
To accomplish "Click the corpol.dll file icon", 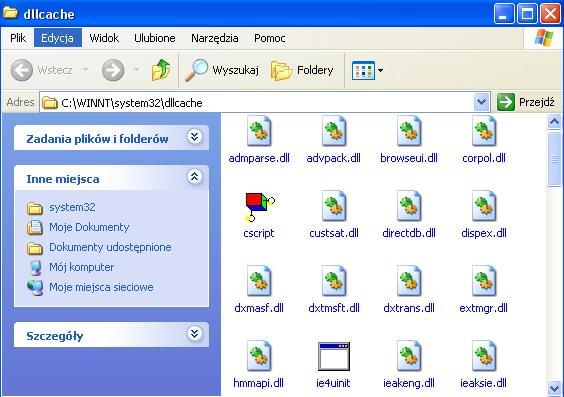I will coord(484,131).
